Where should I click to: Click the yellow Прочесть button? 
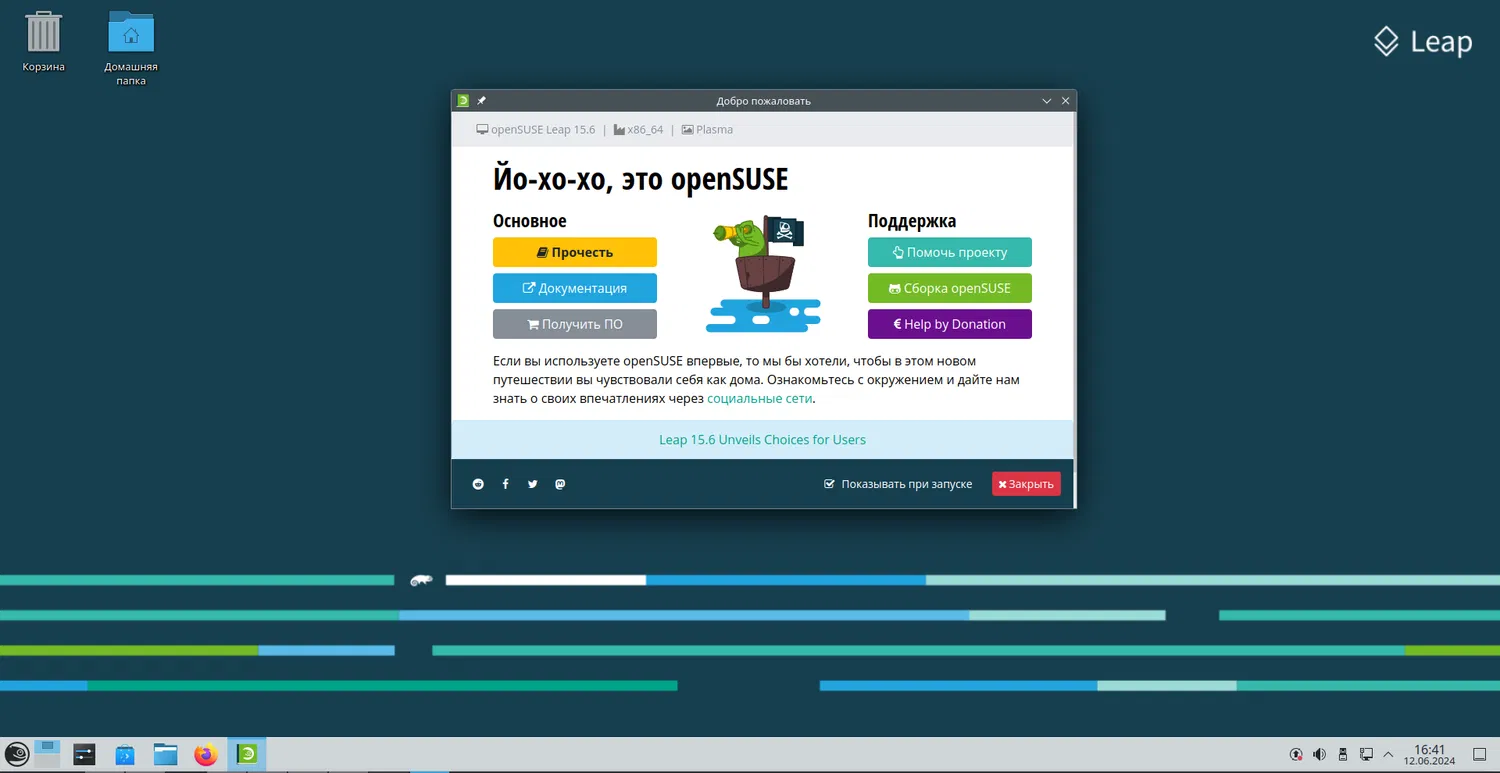575,252
